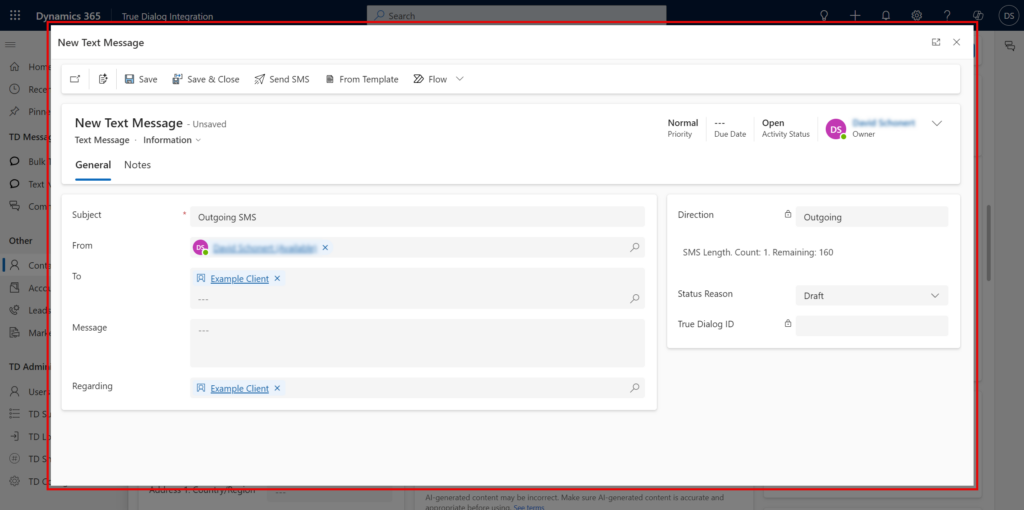The width and height of the screenshot is (1024, 510).
Task: Click See terms link in background page
Action: [528, 507]
